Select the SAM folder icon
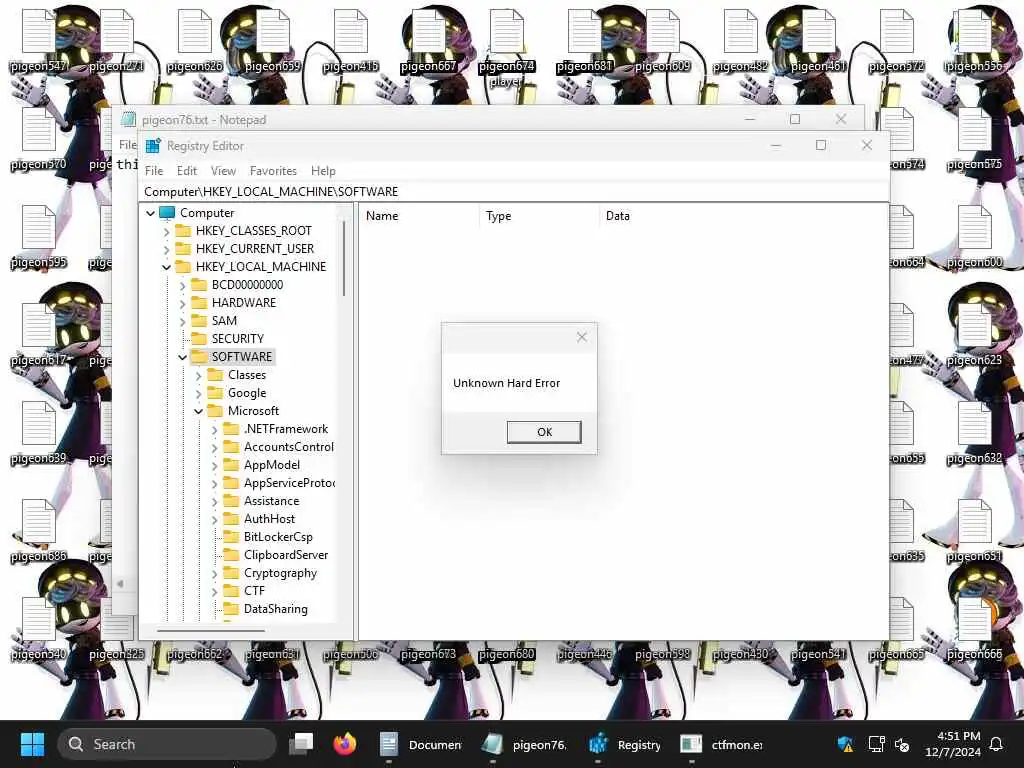 (199, 321)
